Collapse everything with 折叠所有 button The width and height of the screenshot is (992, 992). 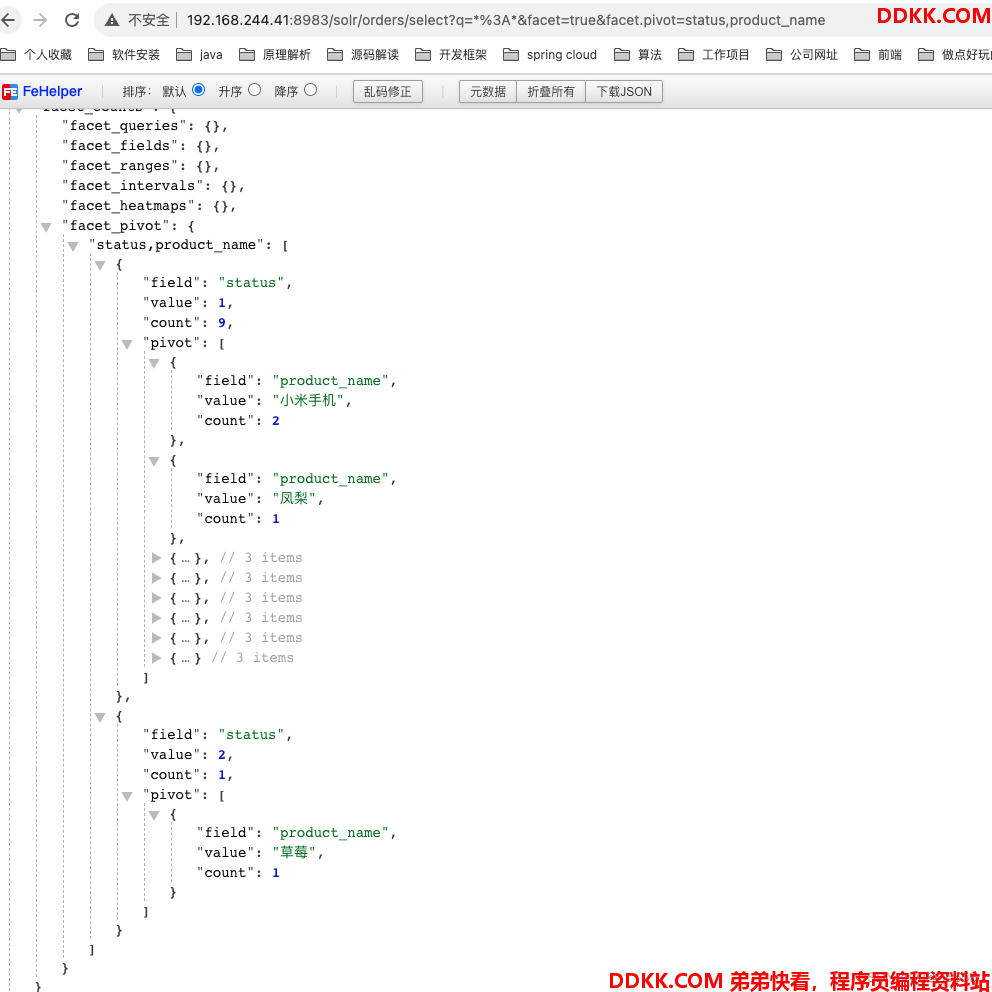tap(551, 92)
